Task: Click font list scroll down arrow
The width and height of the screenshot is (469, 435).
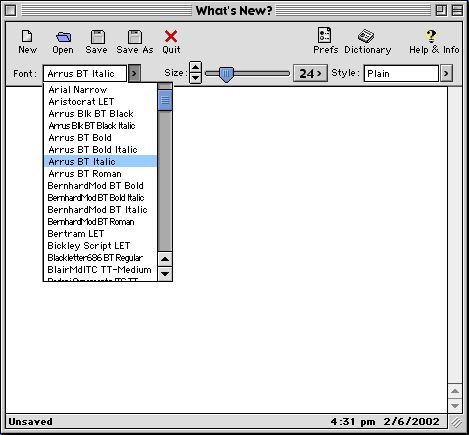Action: [x=165, y=274]
